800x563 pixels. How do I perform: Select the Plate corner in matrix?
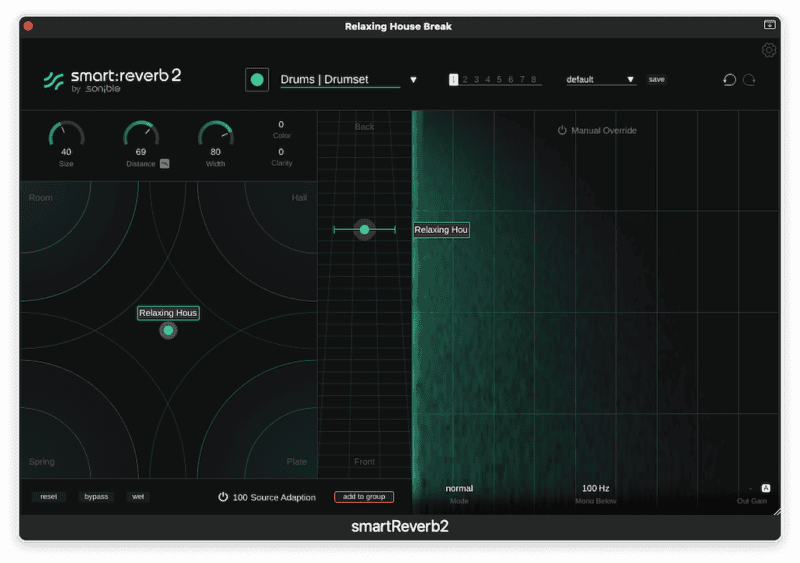297,461
